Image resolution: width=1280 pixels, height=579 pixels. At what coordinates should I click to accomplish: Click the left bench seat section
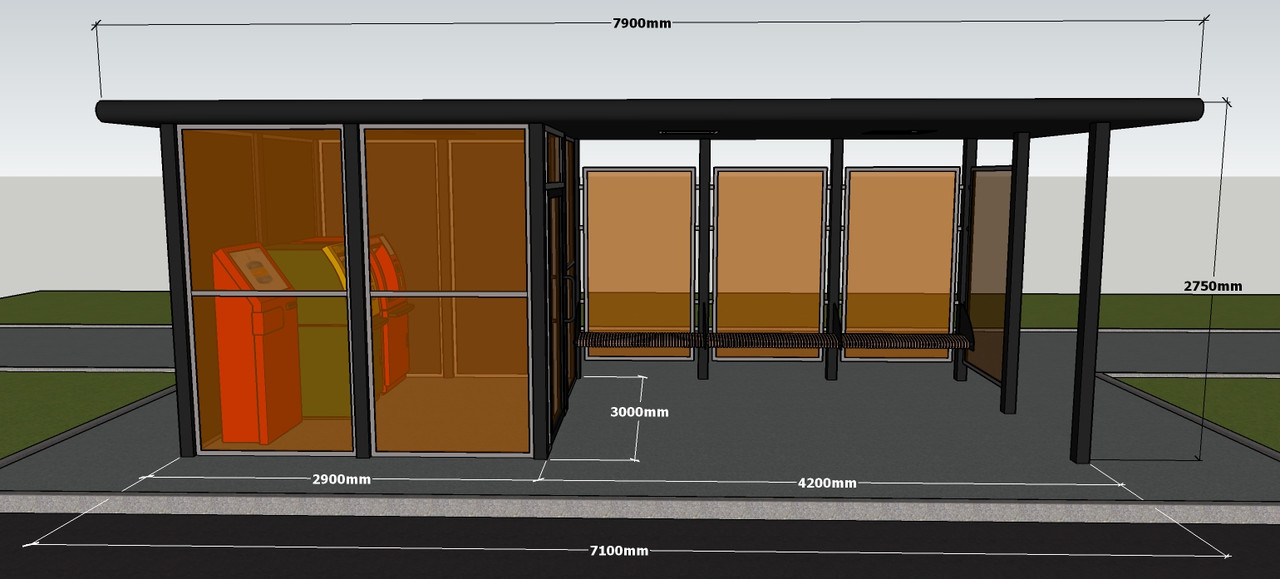[x=639, y=341]
